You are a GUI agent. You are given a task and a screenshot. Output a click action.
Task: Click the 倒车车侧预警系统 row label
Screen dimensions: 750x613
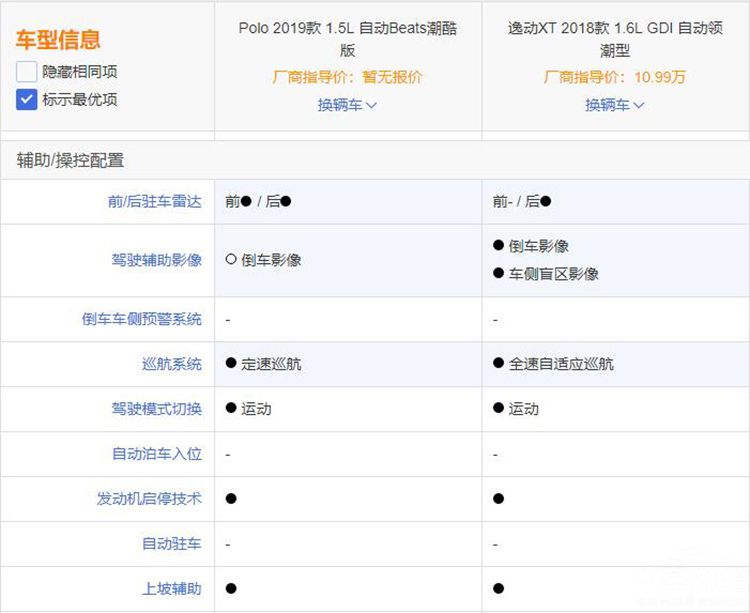(141, 319)
